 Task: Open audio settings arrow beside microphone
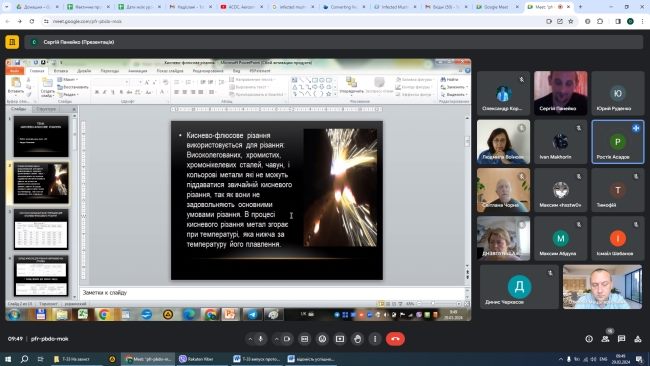[250, 339]
